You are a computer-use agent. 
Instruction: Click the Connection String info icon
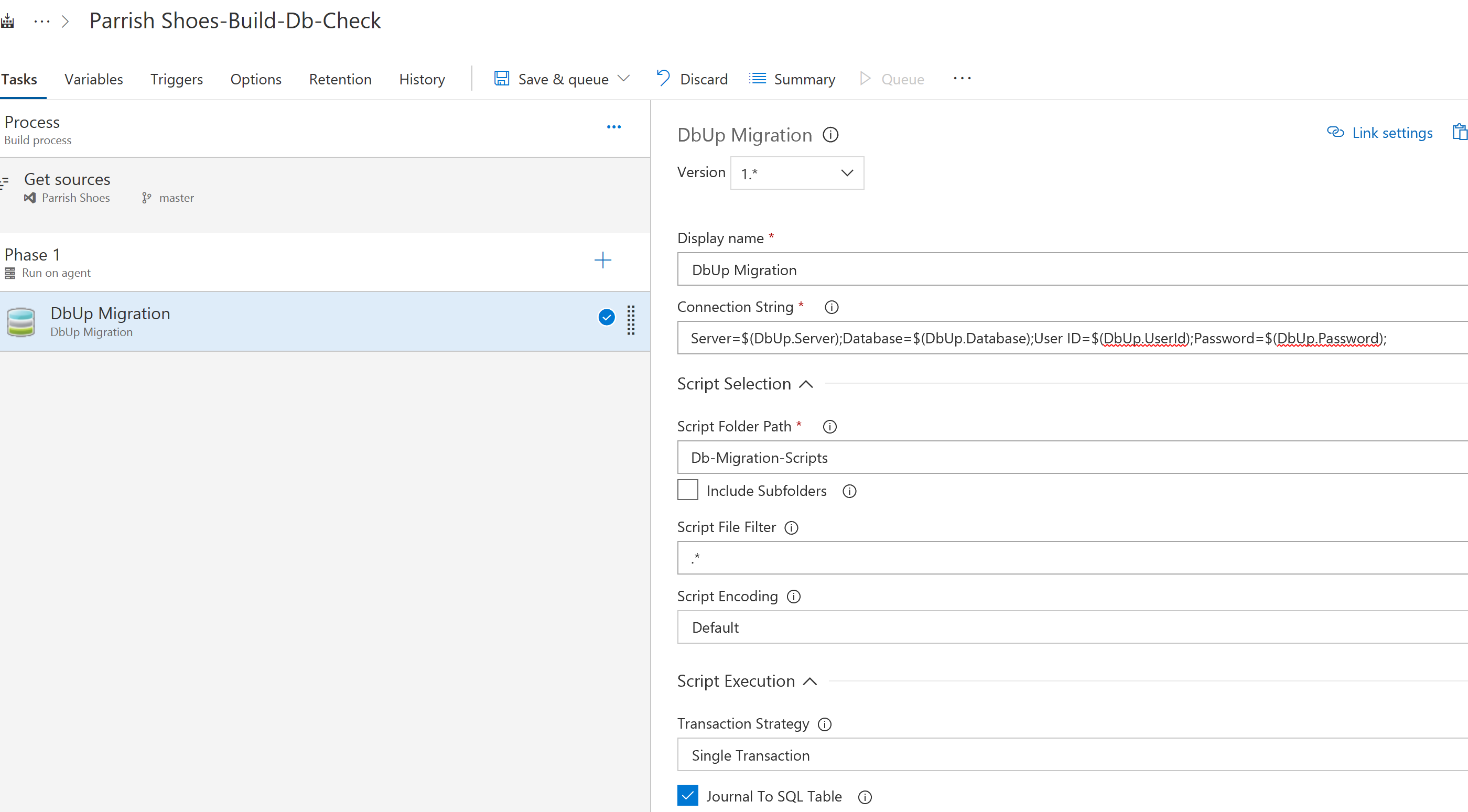832,307
